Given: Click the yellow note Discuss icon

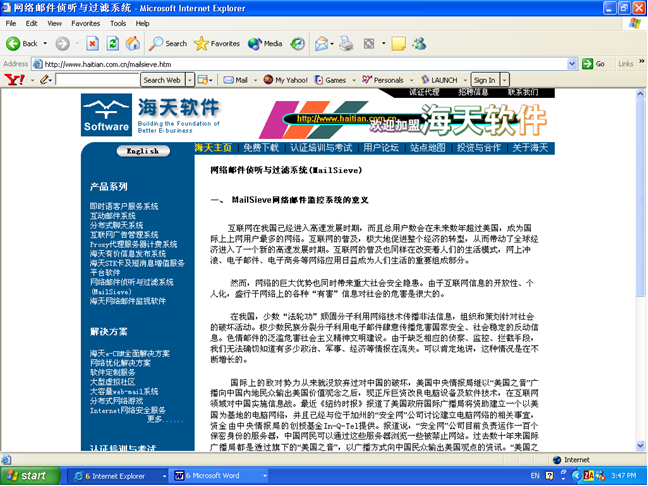Looking at the screenshot, I should point(398,43).
